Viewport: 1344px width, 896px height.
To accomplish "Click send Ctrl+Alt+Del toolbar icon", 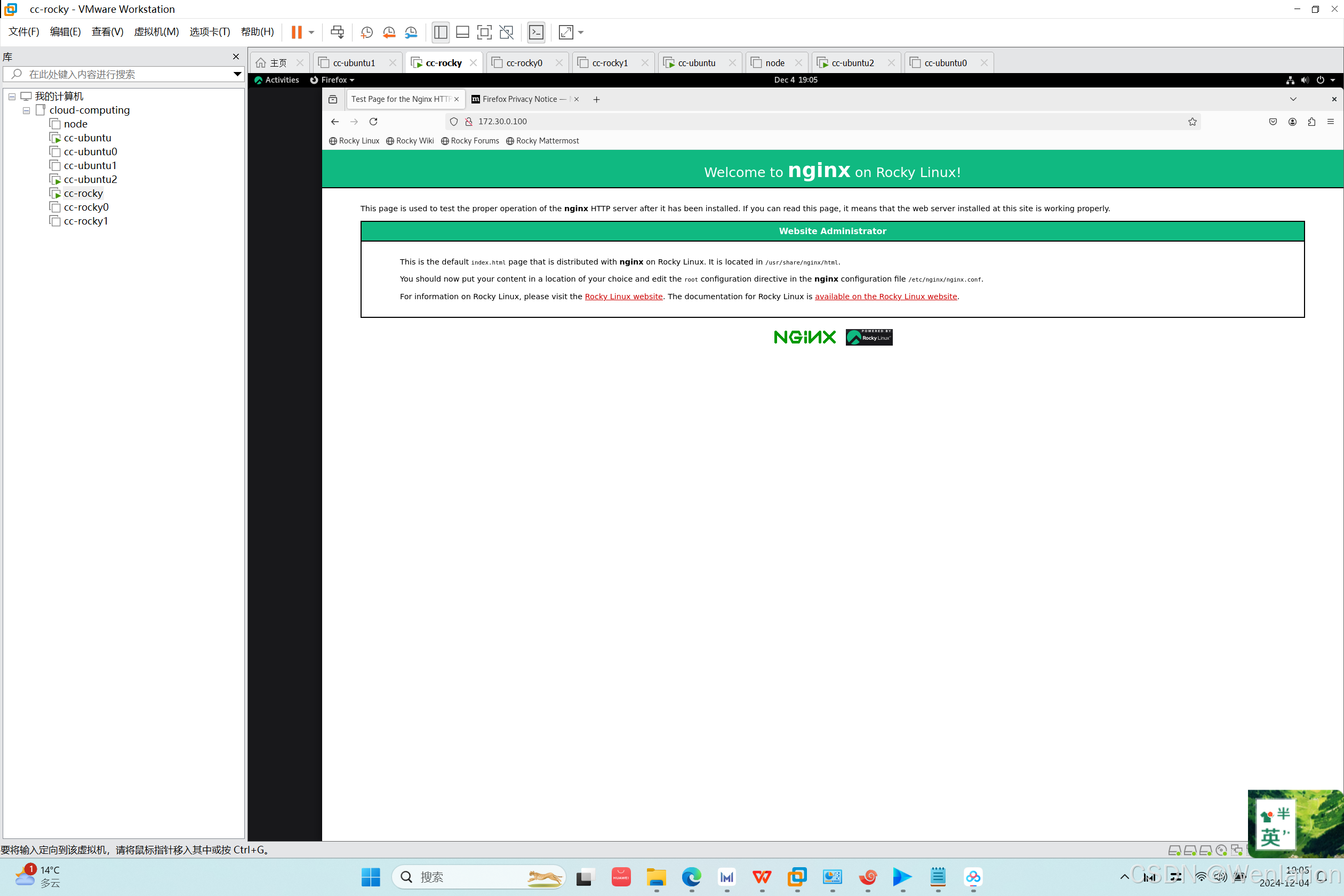I will click(337, 32).
